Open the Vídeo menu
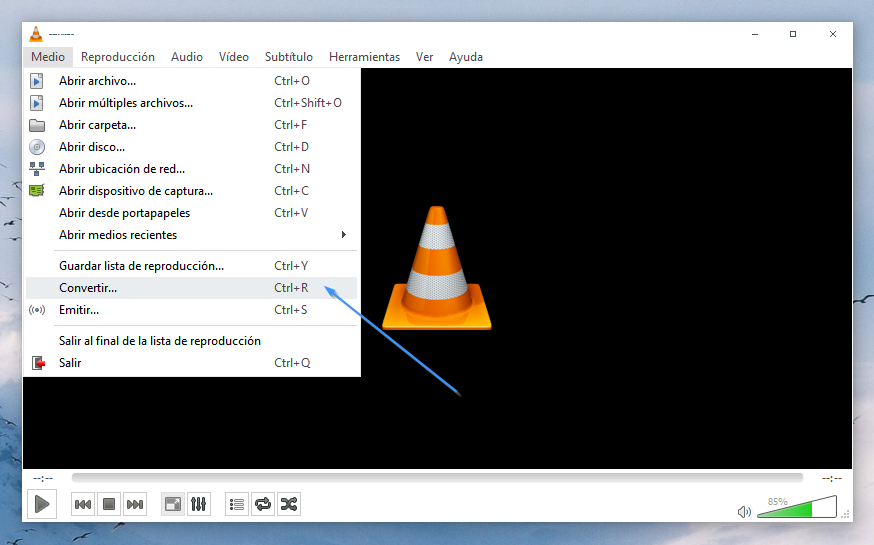 pos(234,57)
